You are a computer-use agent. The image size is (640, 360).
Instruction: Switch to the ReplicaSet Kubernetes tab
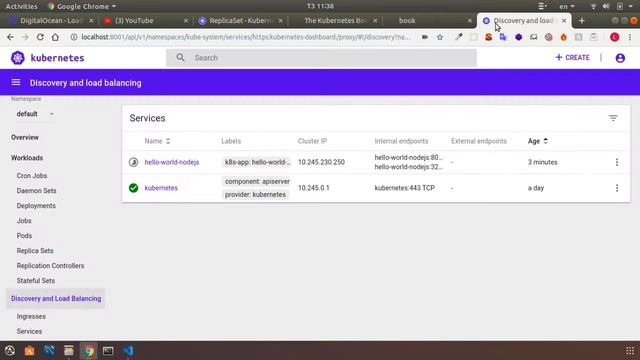coord(241,20)
